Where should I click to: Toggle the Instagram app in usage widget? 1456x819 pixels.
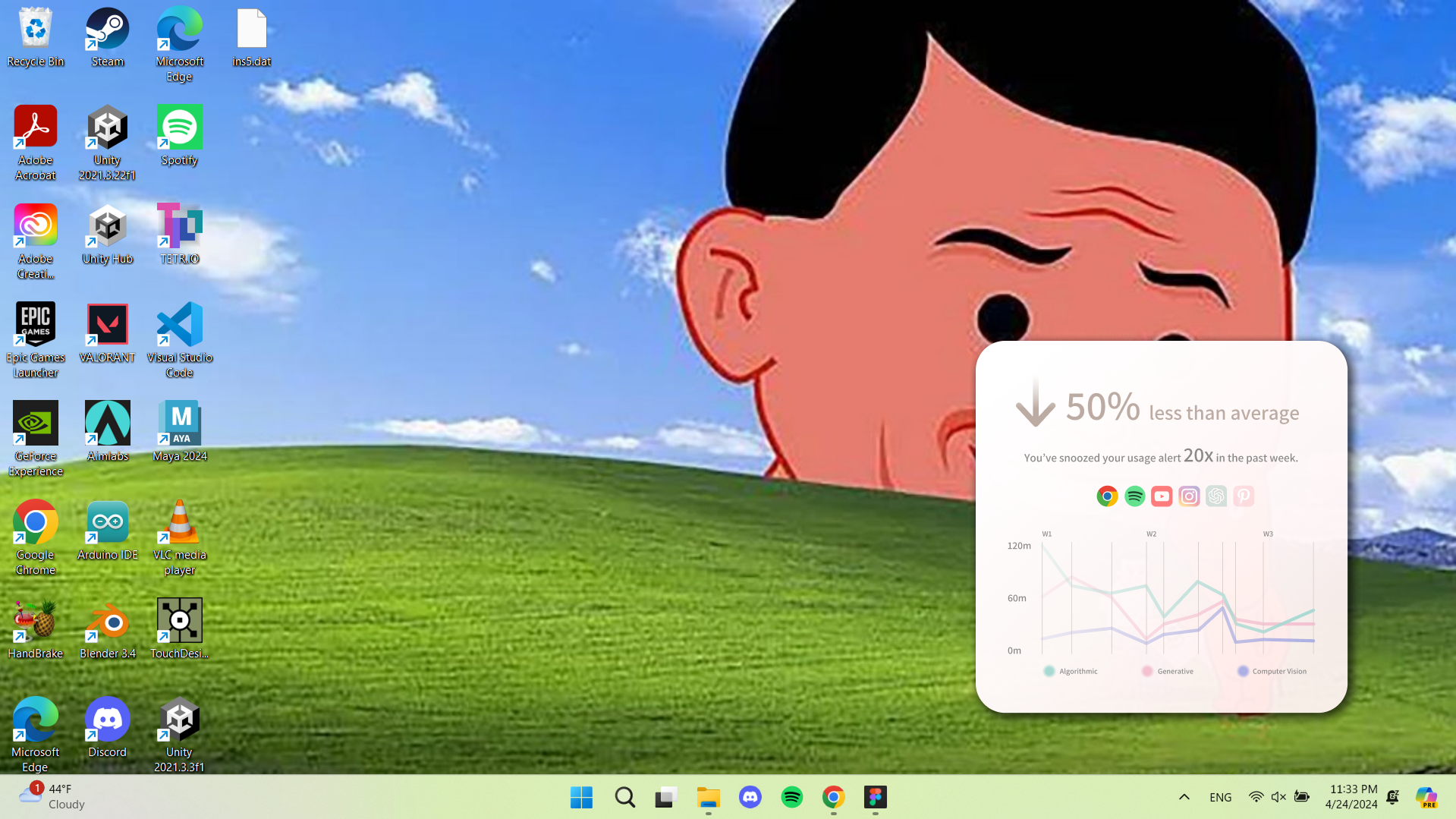1188,496
